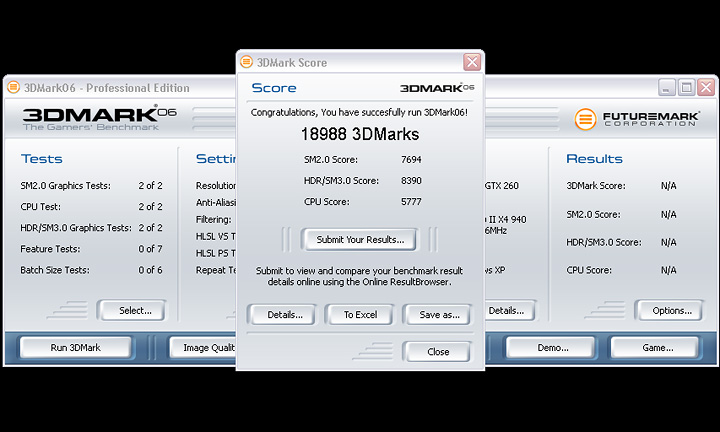Click the 'Resolution' setting label
The image size is (720, 432).
tap(216, 185)
